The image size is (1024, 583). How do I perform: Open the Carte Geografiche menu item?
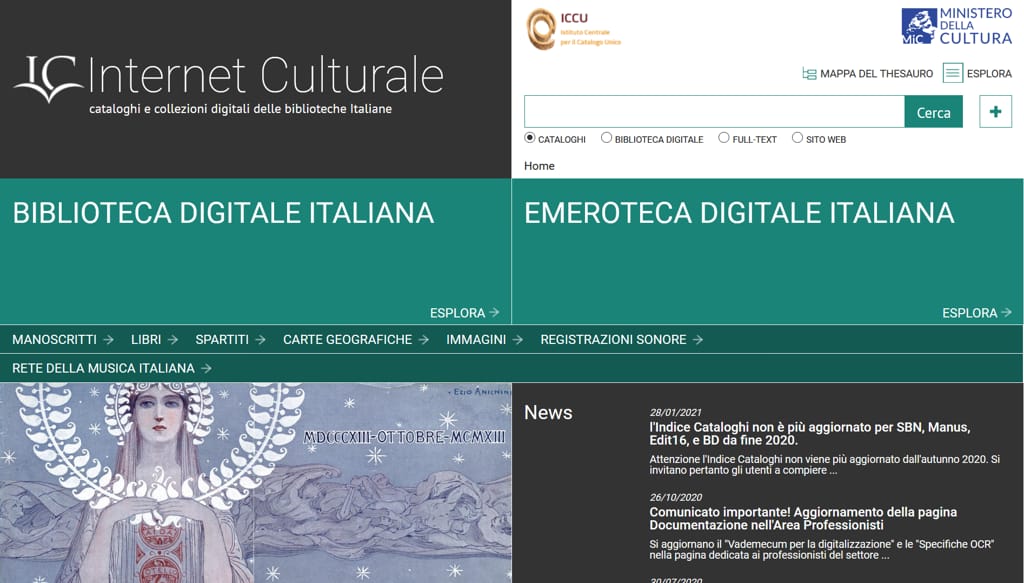pyautogui.click(x=356, y=339)
